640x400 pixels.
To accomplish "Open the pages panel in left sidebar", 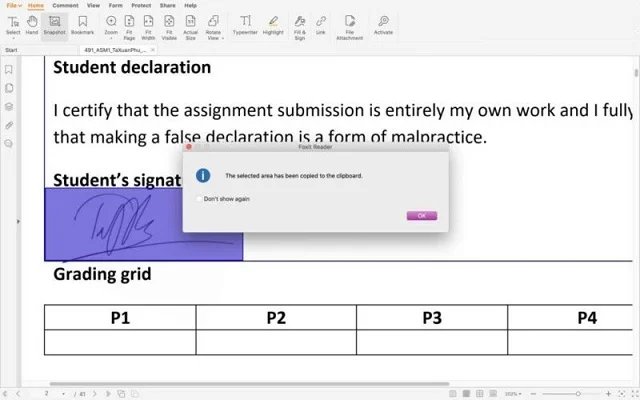I will [9, 88].
